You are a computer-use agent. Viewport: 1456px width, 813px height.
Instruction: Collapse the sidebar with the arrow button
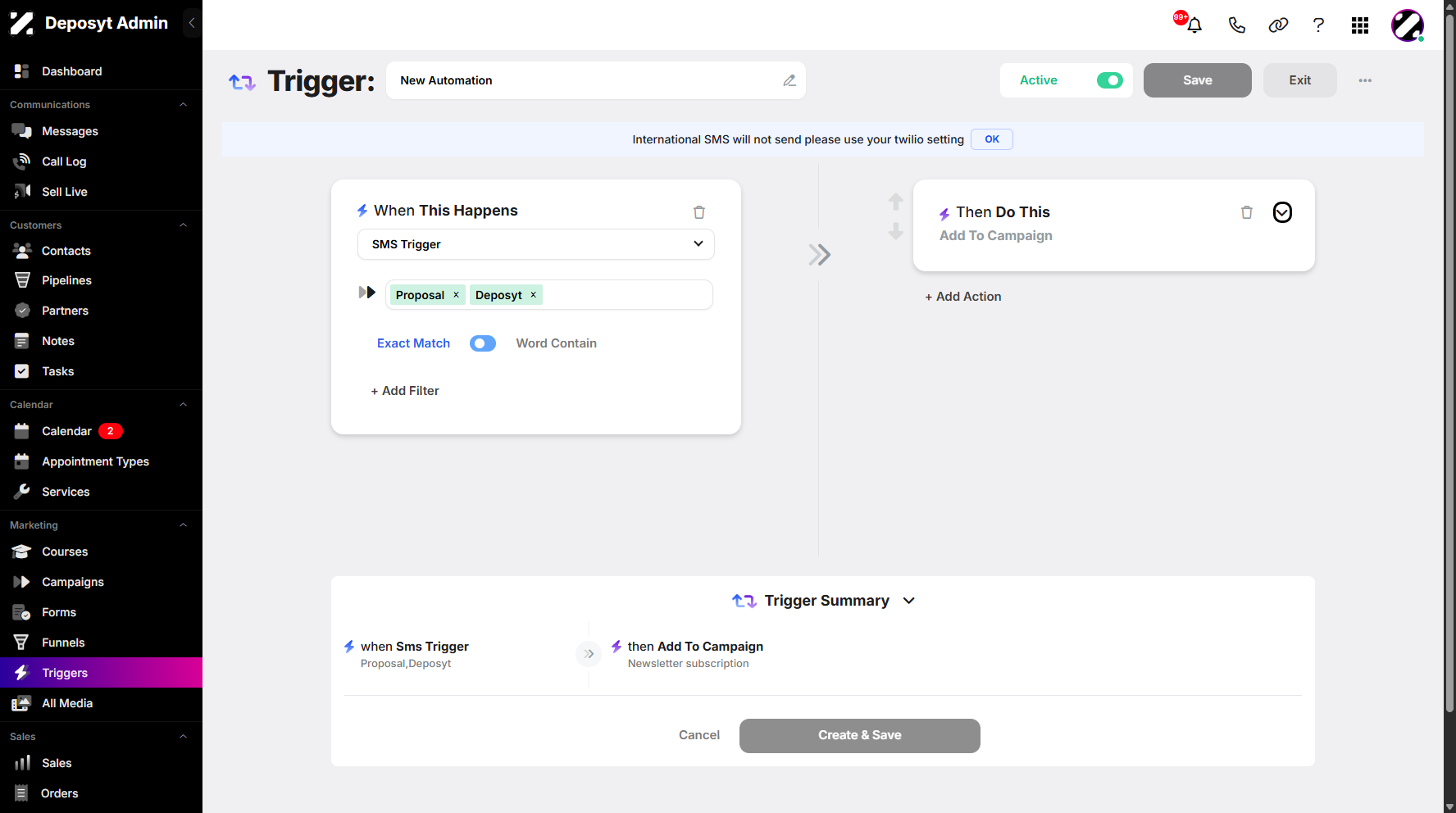click(192, 23)
